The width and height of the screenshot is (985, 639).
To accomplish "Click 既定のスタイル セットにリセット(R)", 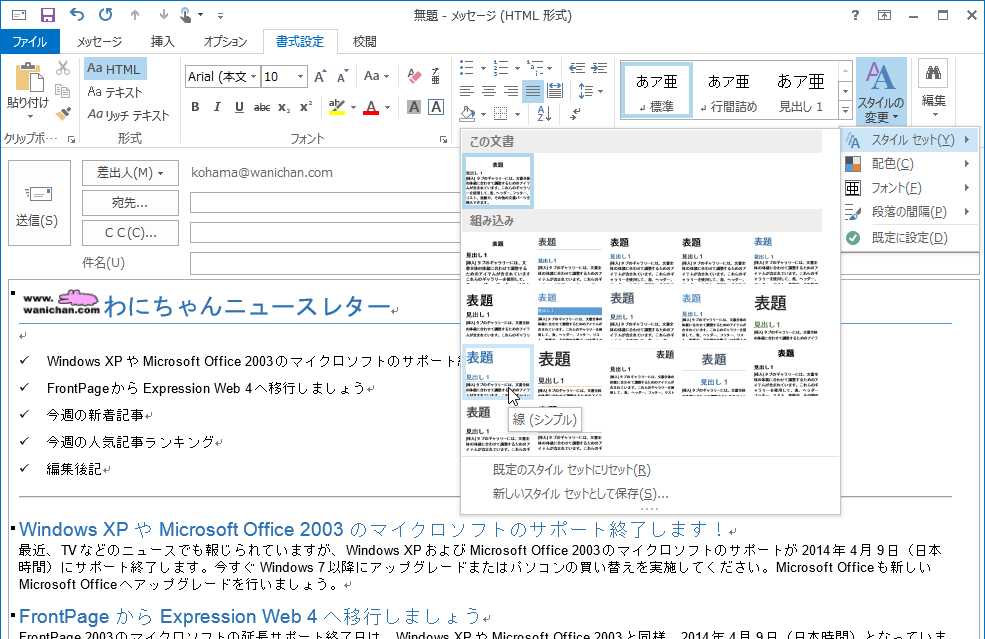I will (571, 470).
